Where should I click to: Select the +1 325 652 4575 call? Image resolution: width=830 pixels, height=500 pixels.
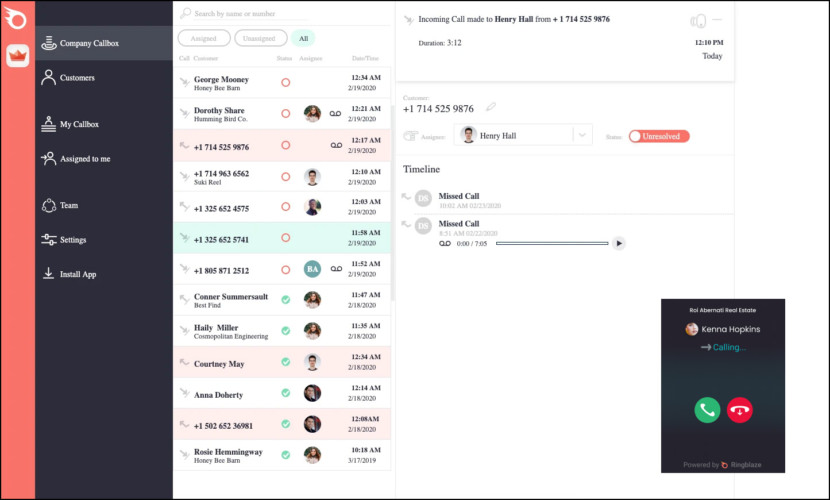tap(282, 207)
